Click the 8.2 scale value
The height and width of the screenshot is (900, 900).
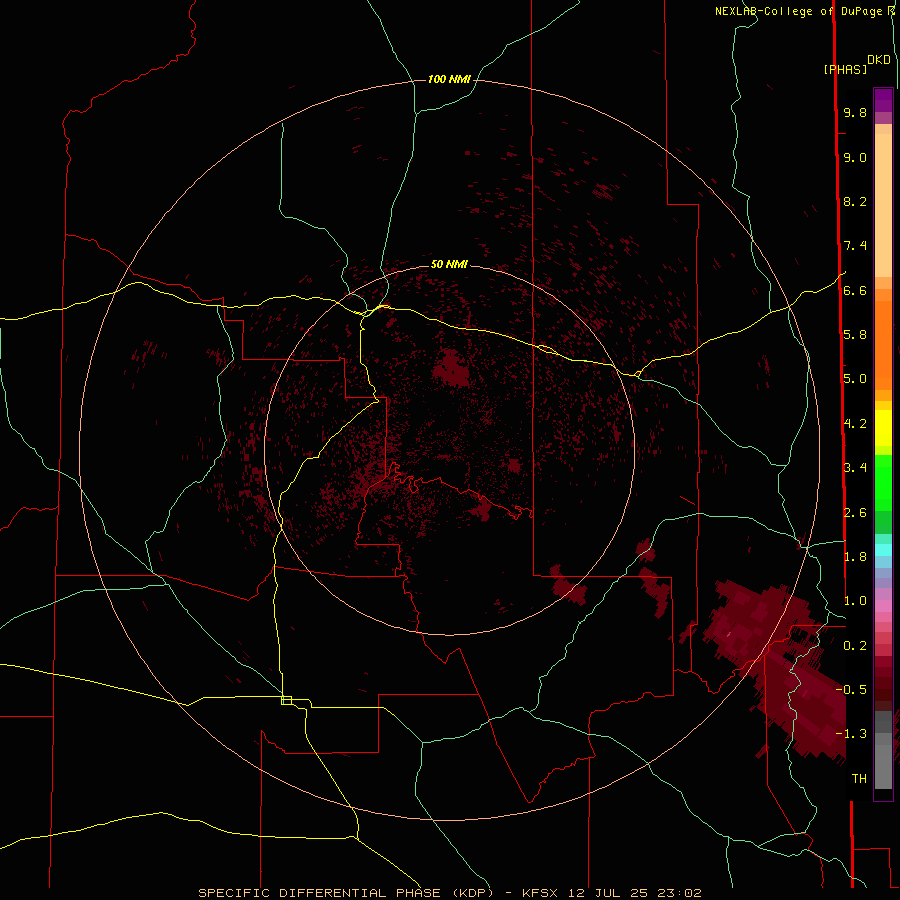(855, 201)
